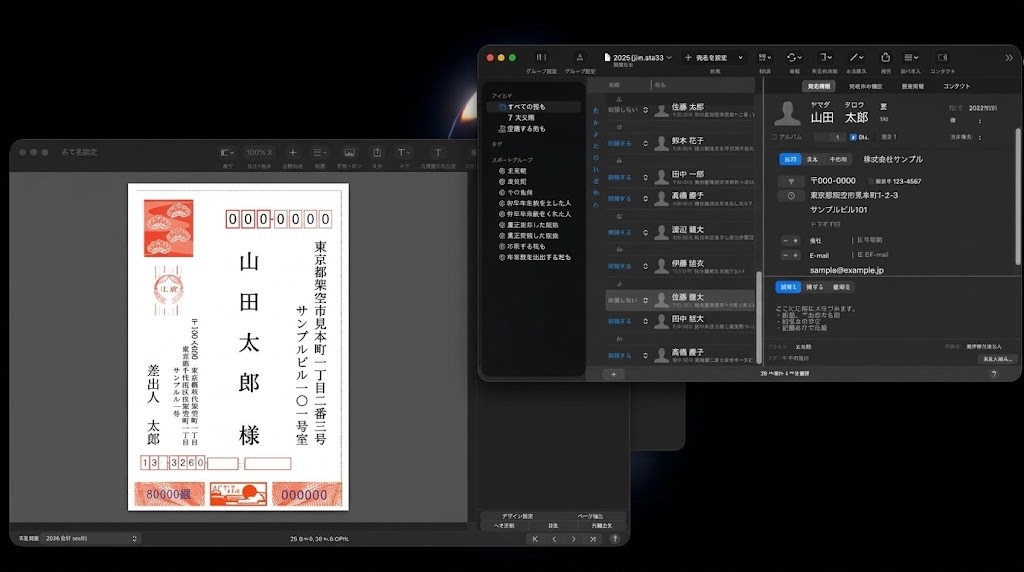Select the third segment beside 株式会社サンプル
Screen dimensions: 1024x572
(x=838, y=159)
